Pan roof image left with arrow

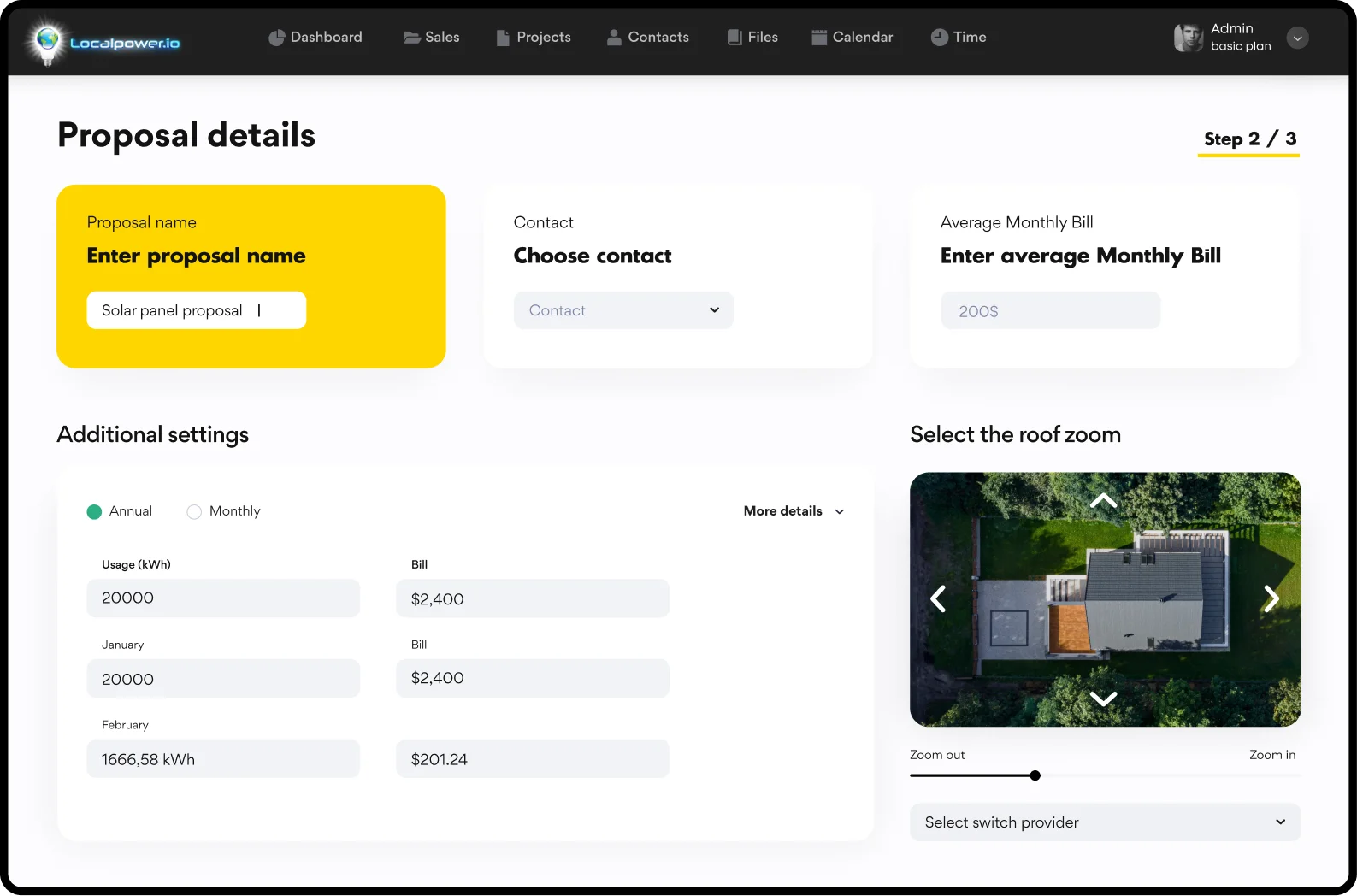(x=938, y=598)
